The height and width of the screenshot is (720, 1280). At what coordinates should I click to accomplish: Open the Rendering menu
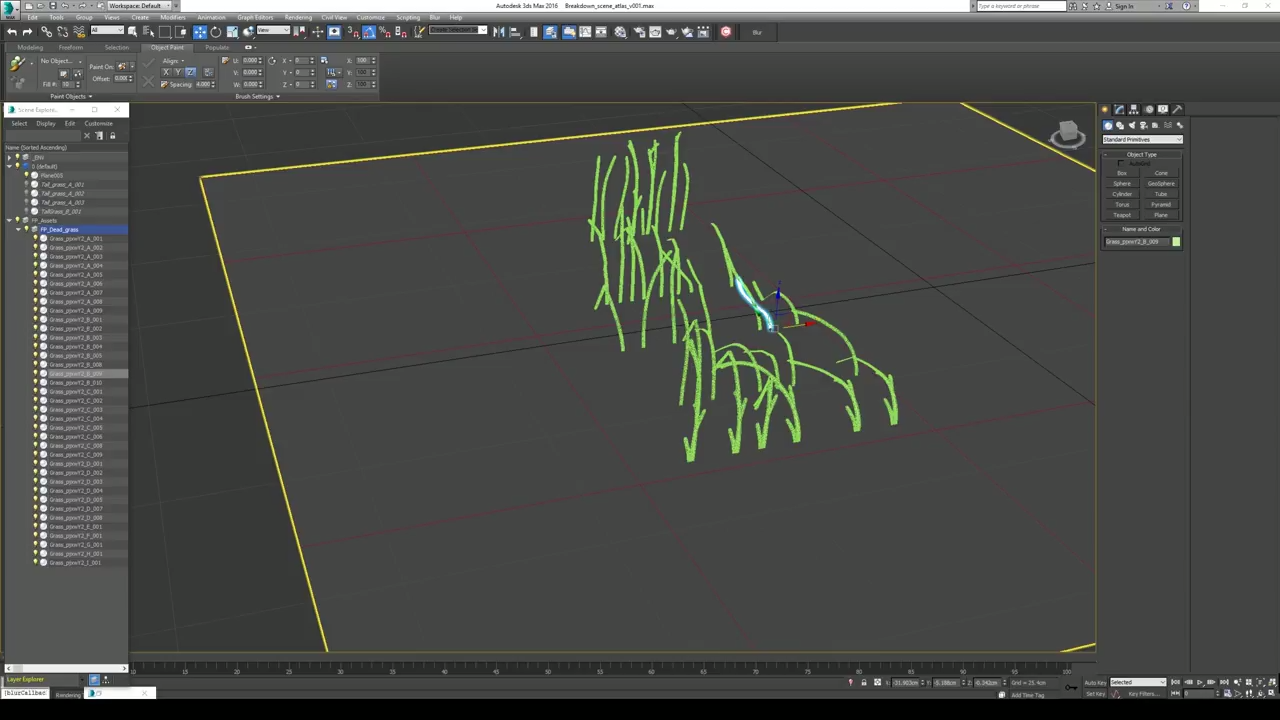coord(297,17)
